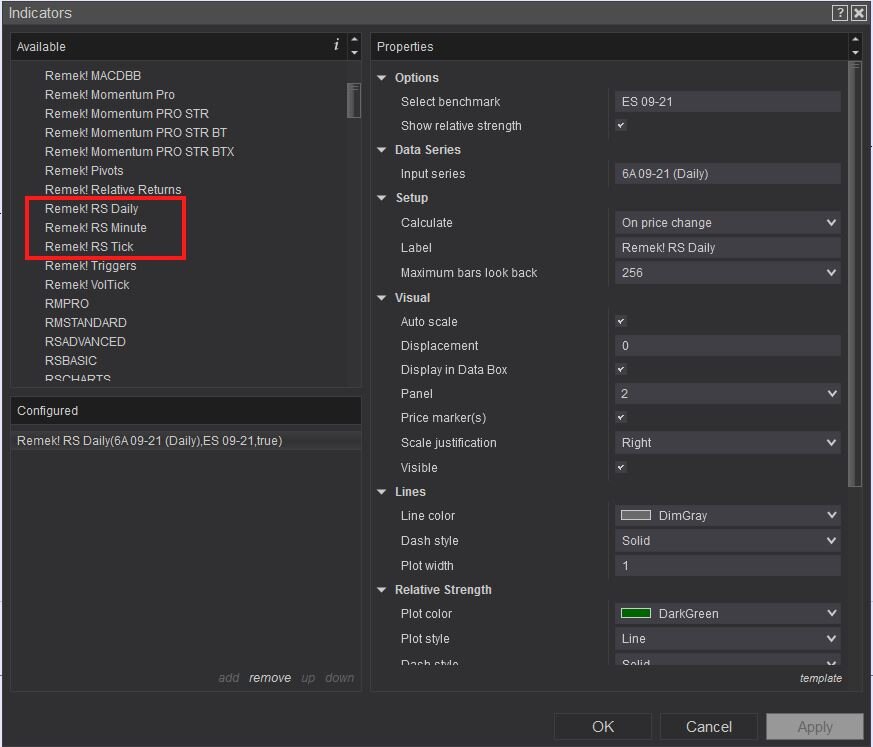This screenshot has width=873, height=747.
Task: Open the Plot style dropdown
Action: (728, 638)
